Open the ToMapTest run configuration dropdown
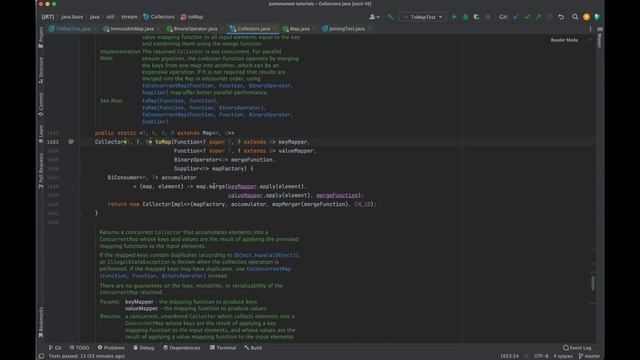The height and width of the screenshot is (360, 640). [422, 17]
